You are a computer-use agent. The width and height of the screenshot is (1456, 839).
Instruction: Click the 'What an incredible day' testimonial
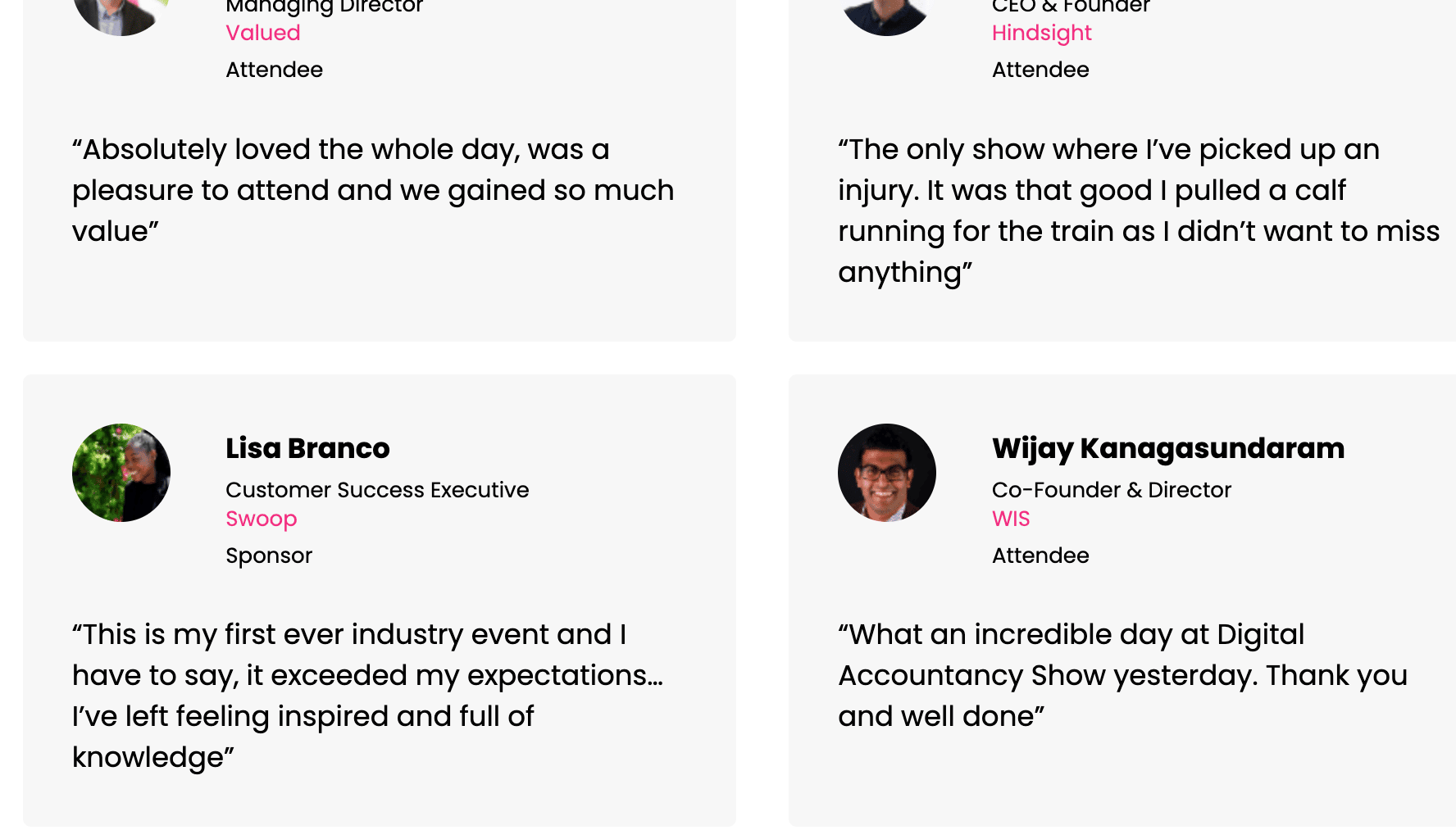[x=1122, y=675]
